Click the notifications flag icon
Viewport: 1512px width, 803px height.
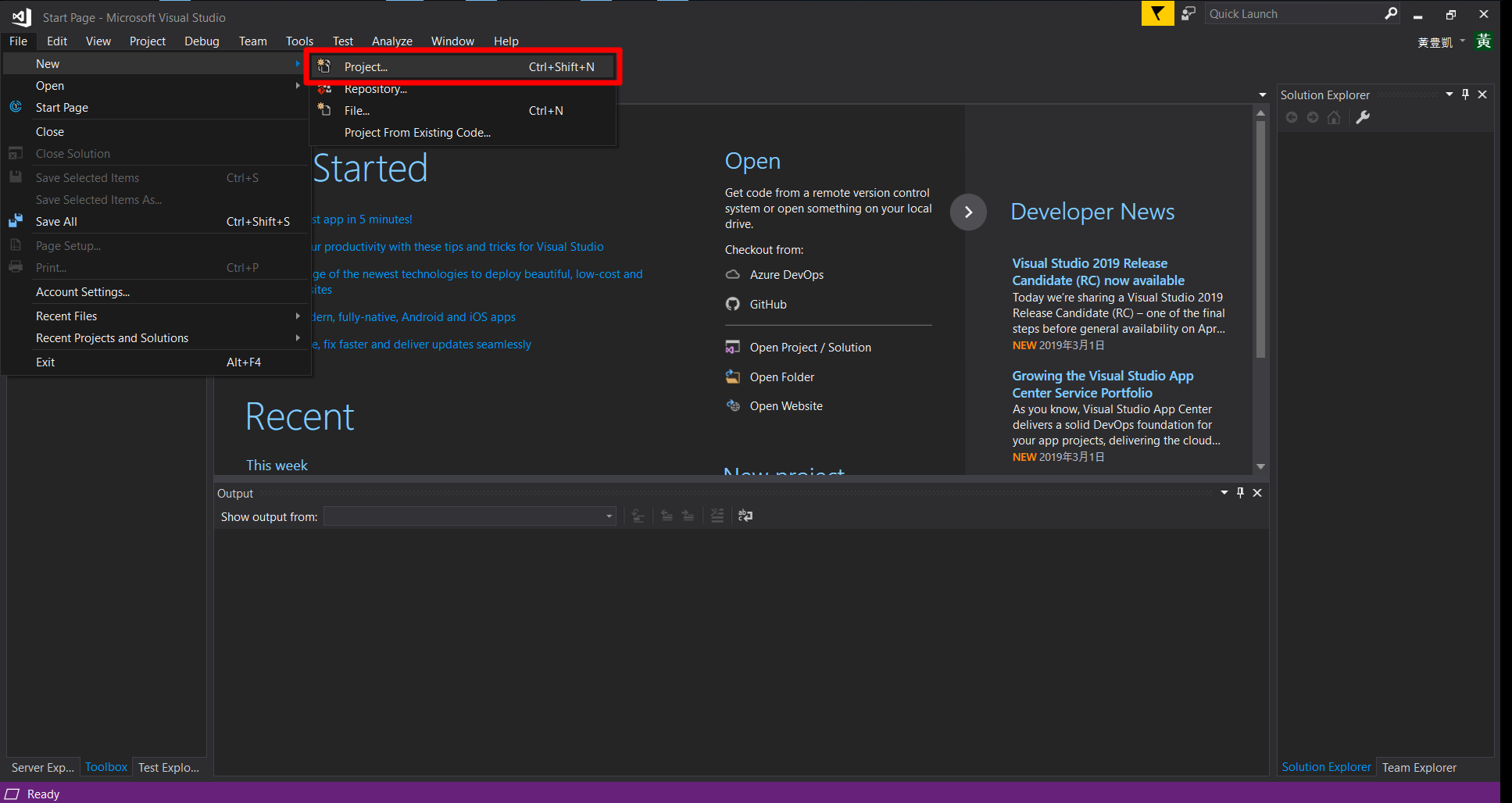point(1157,13)
